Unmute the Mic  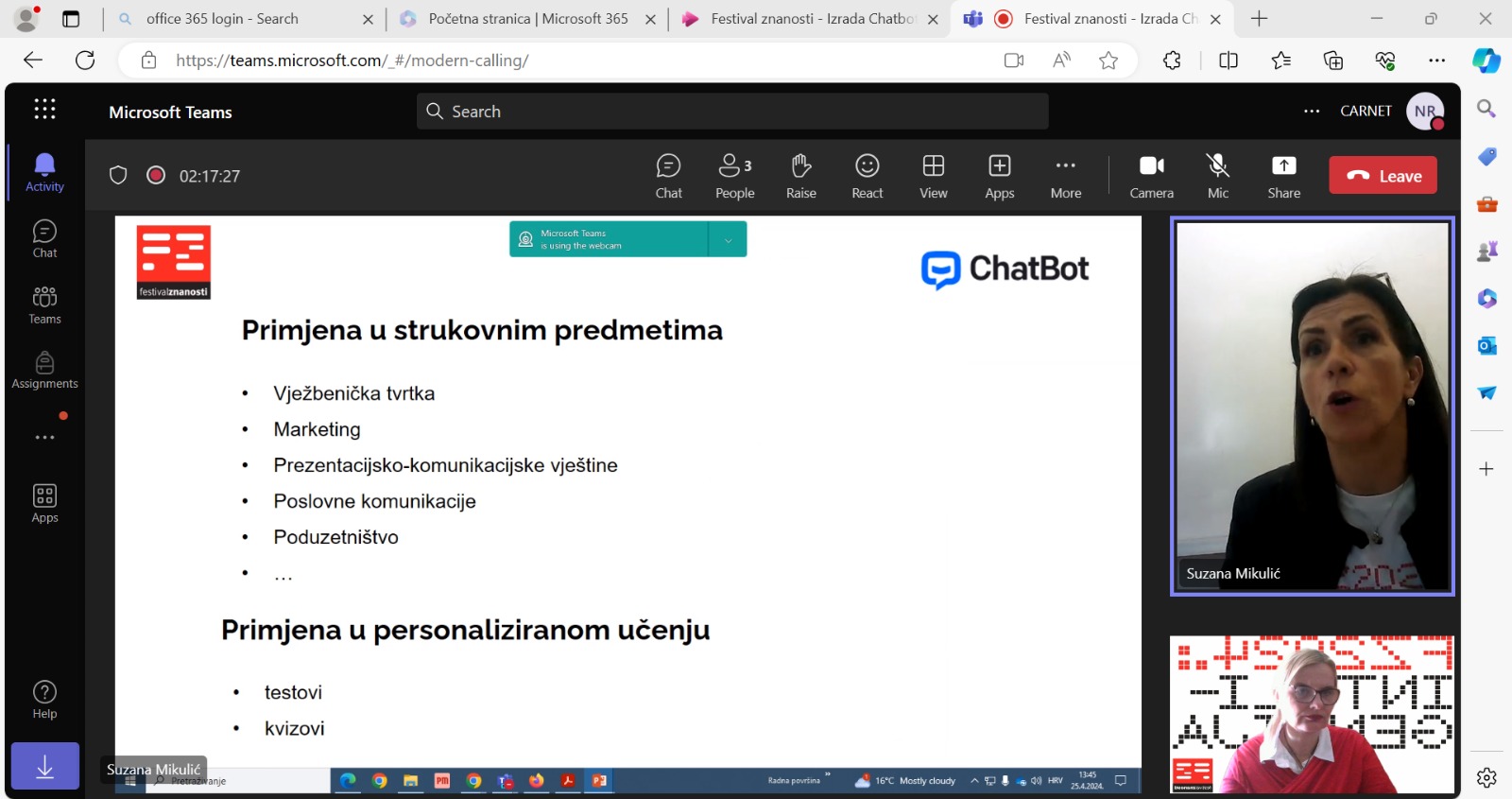tap(1217, 176)
